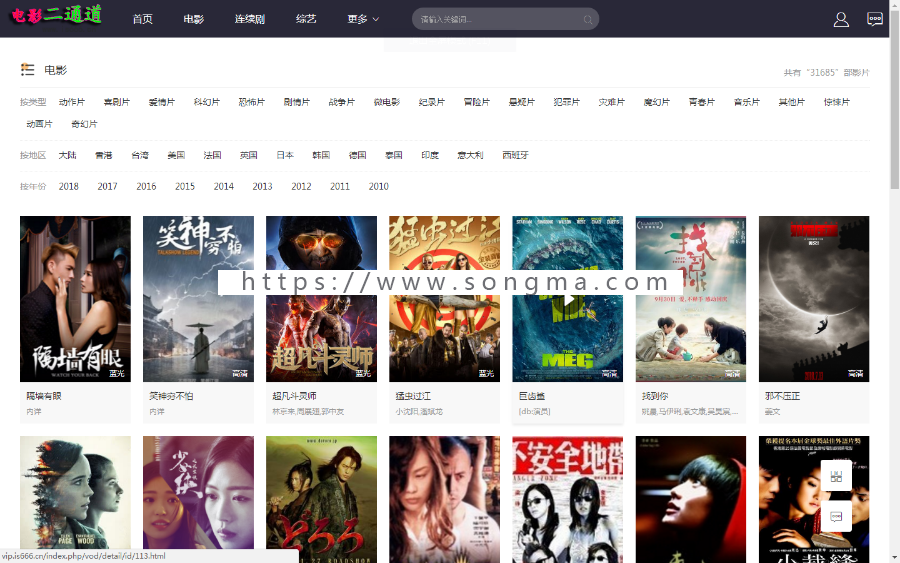900x563 pixels.
Task: Play the 巨齿鲨 MEG poster play button
Action: point(568,300)
